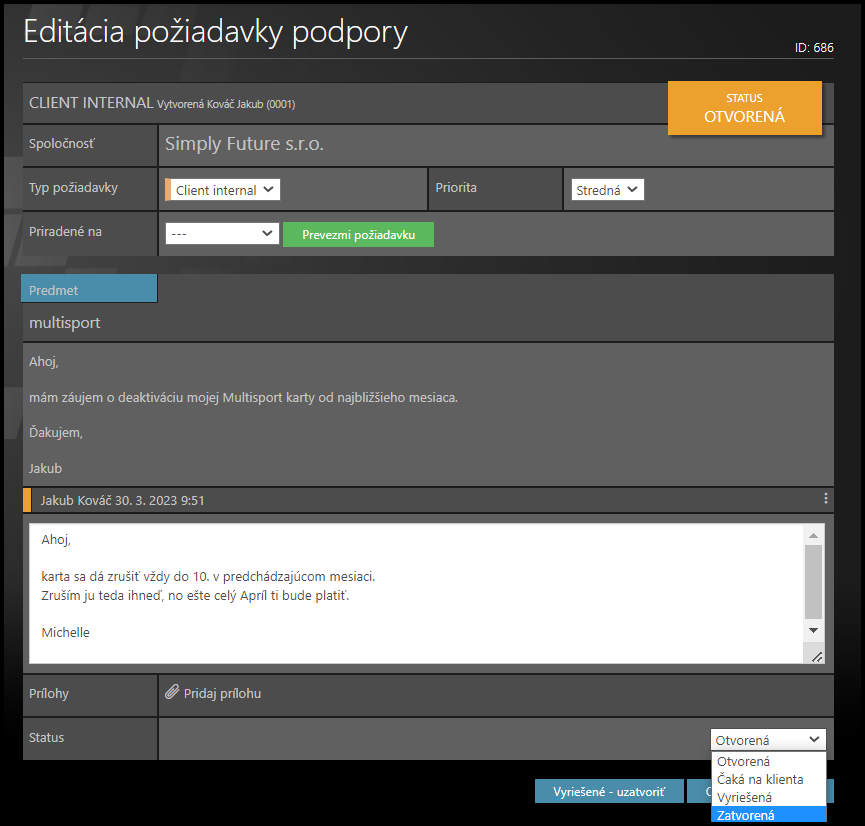Pick Otvorená in the open options list
This screenshot has height=826, width=865.
coord(743,762)
